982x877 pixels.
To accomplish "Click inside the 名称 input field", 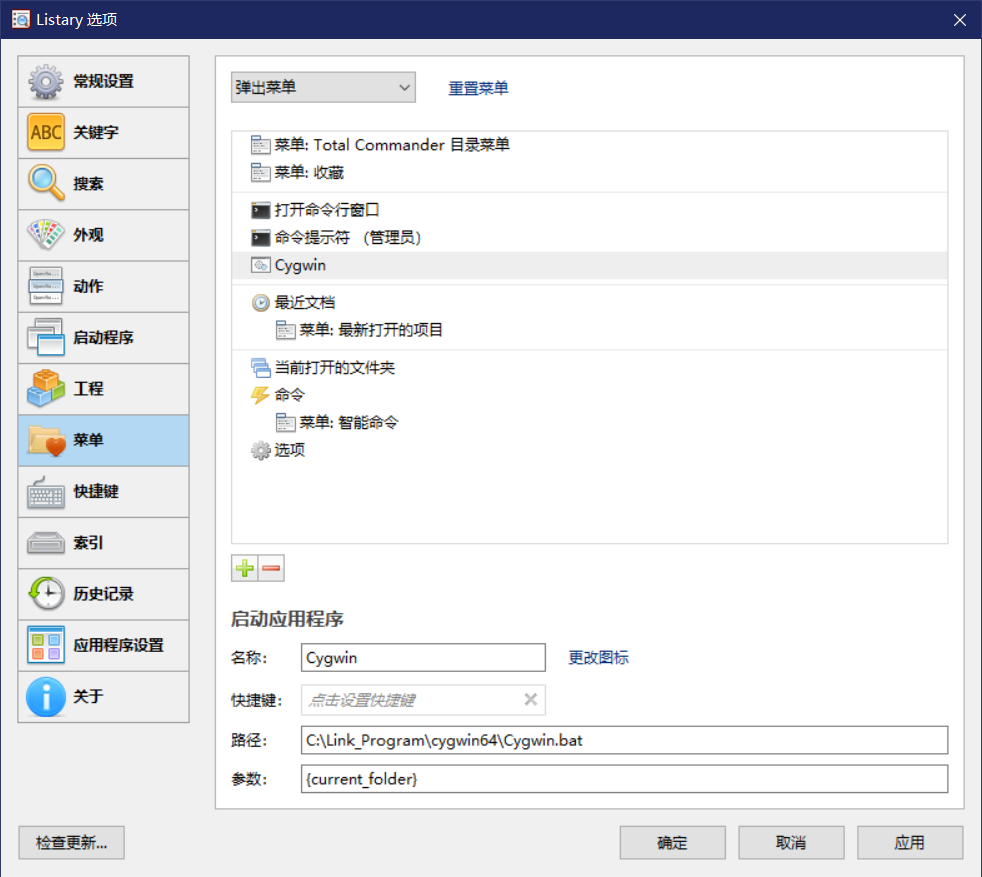I will pyautogui.click(x=422, y=657).
